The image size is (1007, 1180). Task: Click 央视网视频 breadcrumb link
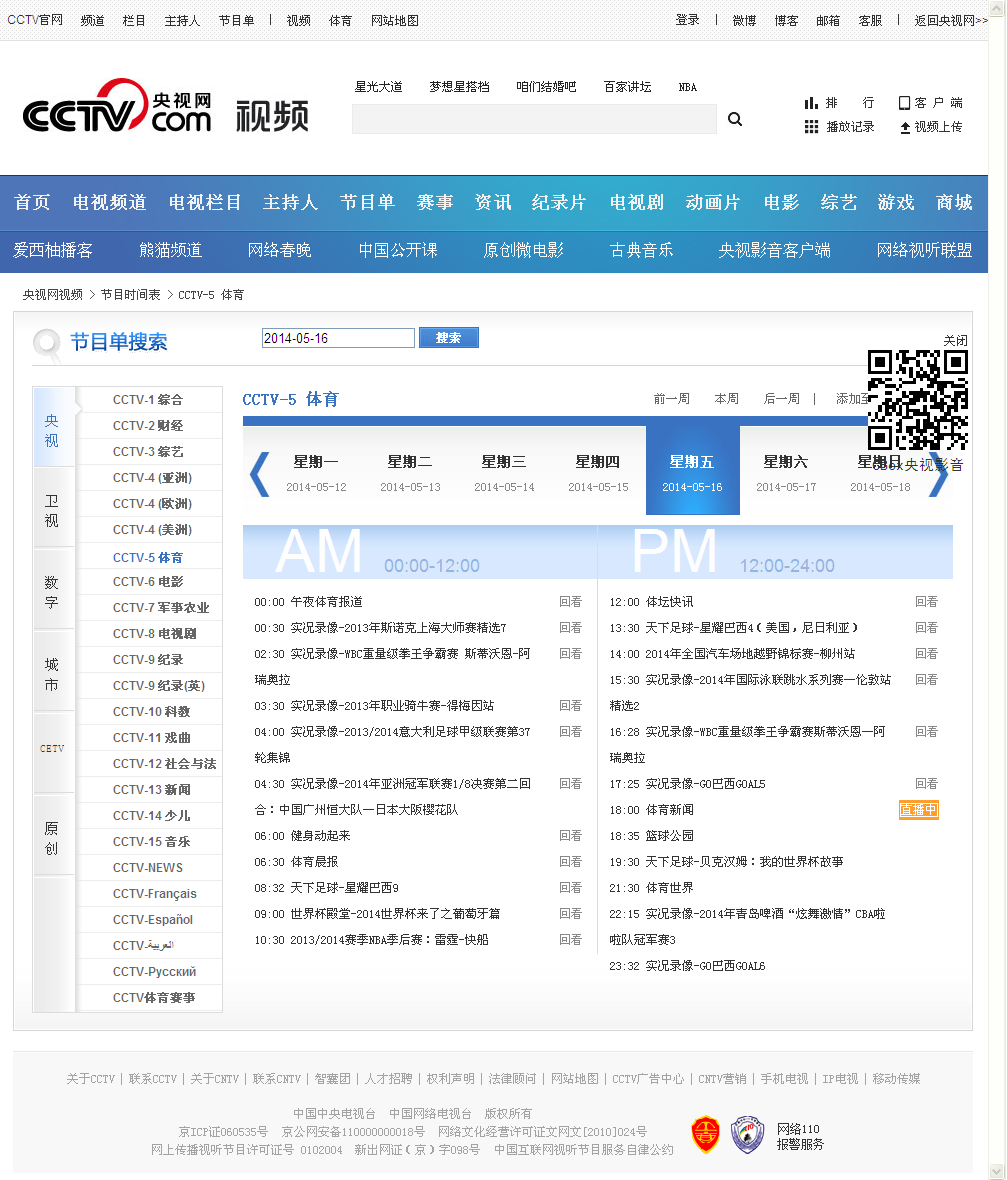pyautogui.click(x=53, y=295)
